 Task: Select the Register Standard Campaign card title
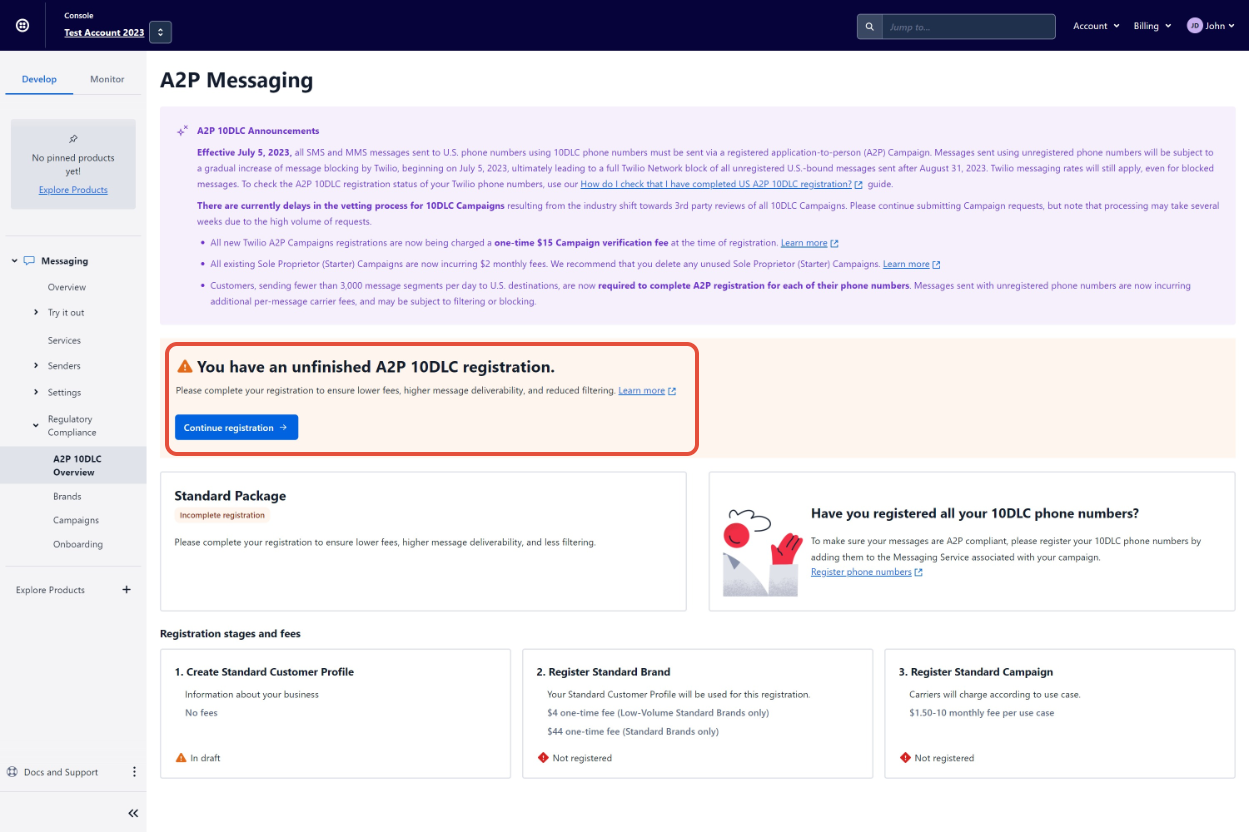tap(975, 672)
